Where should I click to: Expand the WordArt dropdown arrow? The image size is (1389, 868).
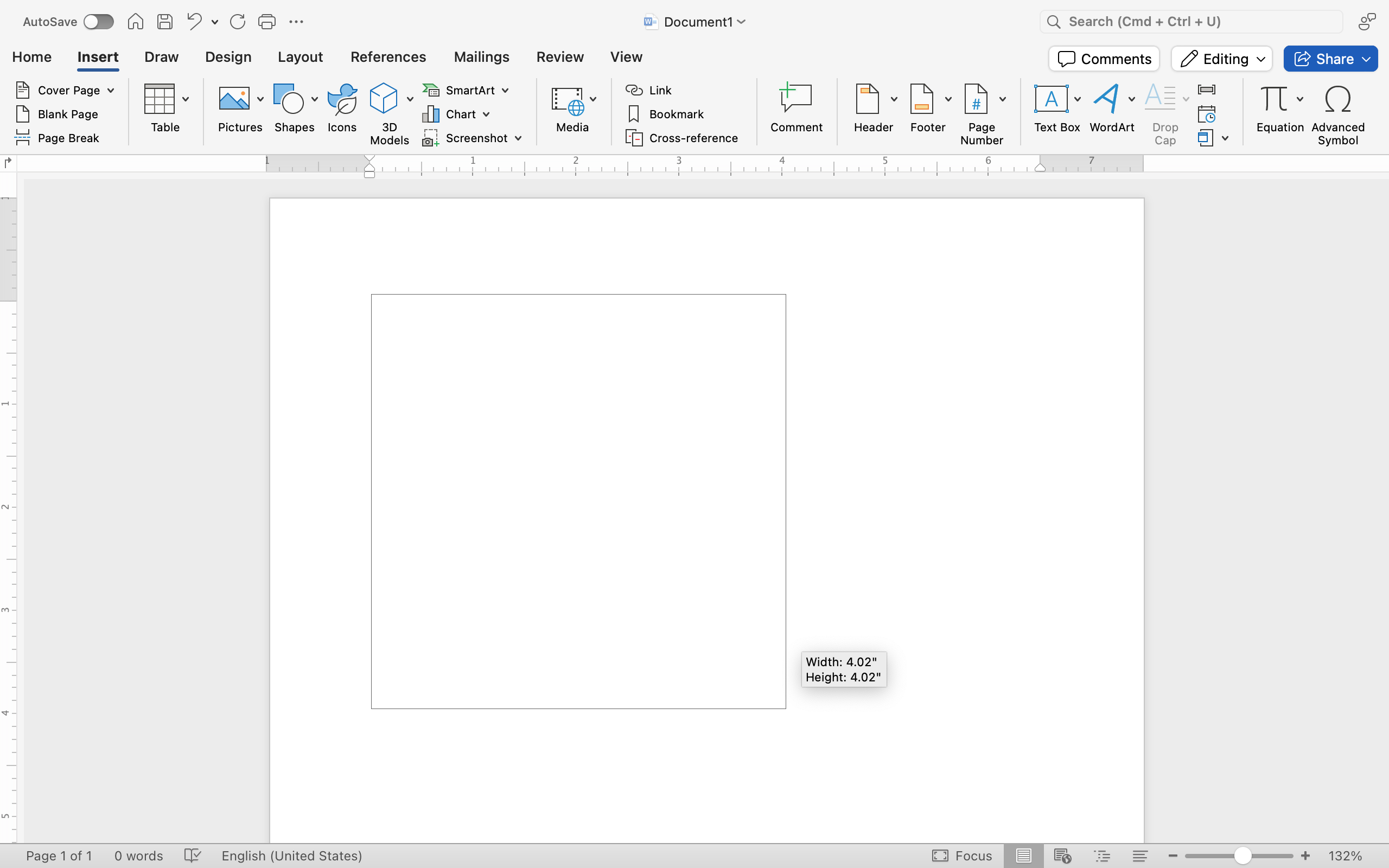point(1132,99)
